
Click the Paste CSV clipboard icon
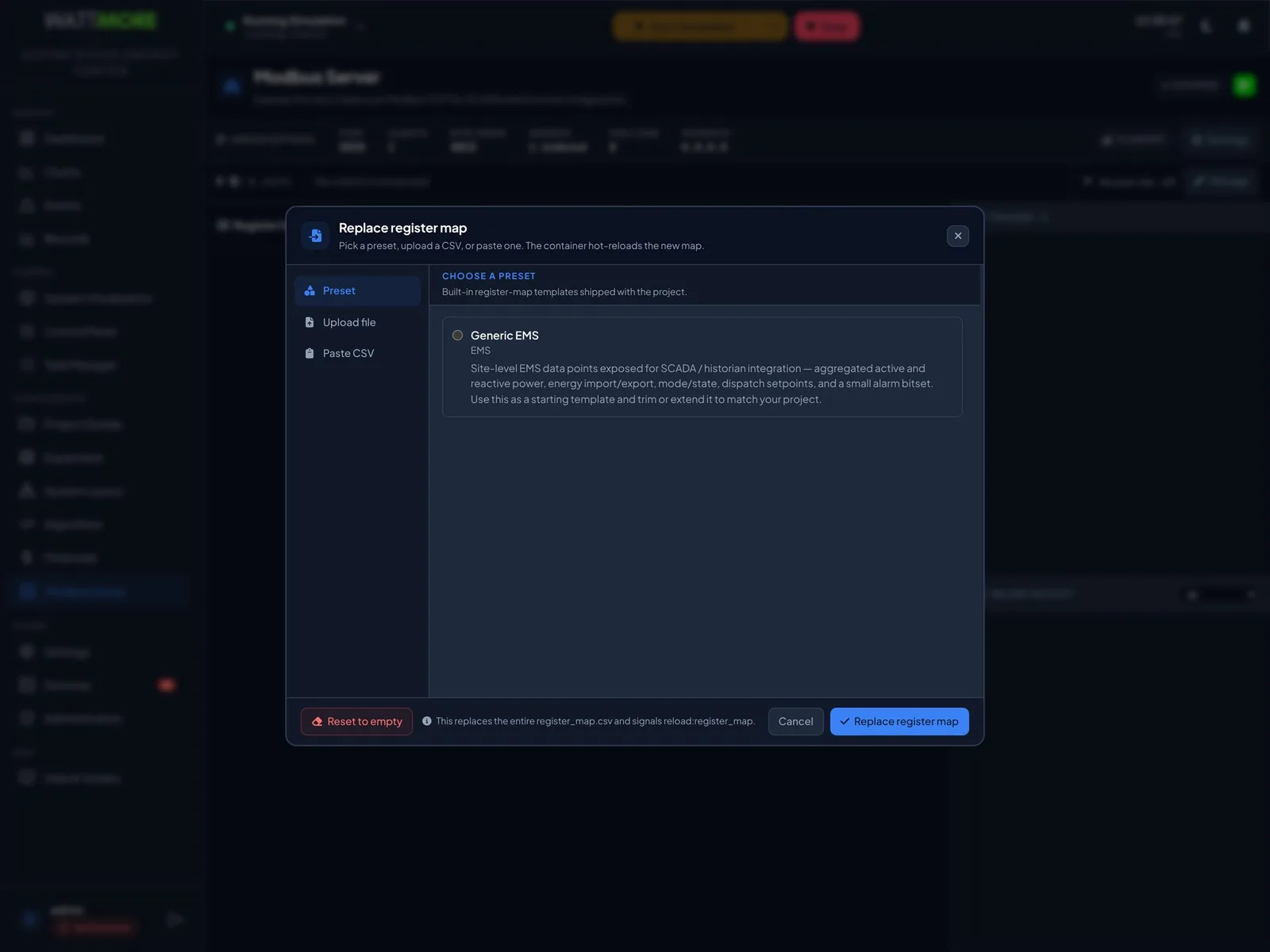click(x=310, y=353)
